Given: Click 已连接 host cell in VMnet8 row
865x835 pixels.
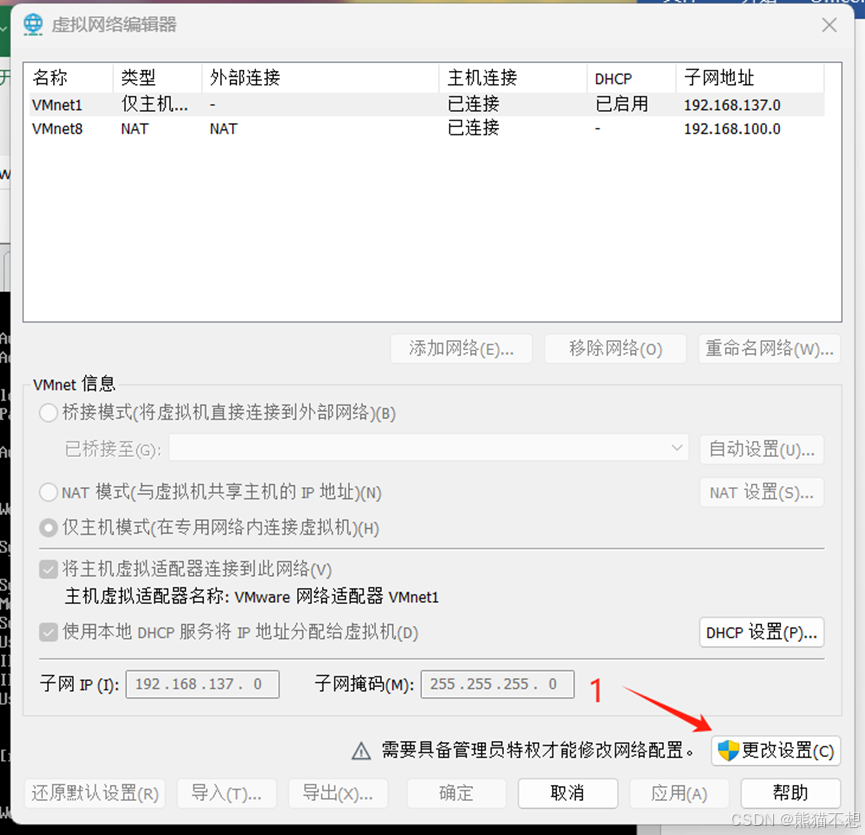Looking at the screenshot, I should coord(473,128).
